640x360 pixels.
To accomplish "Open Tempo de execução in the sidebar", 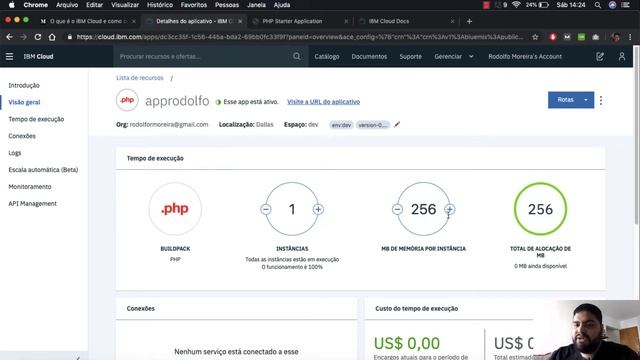I will click(36, 119).
